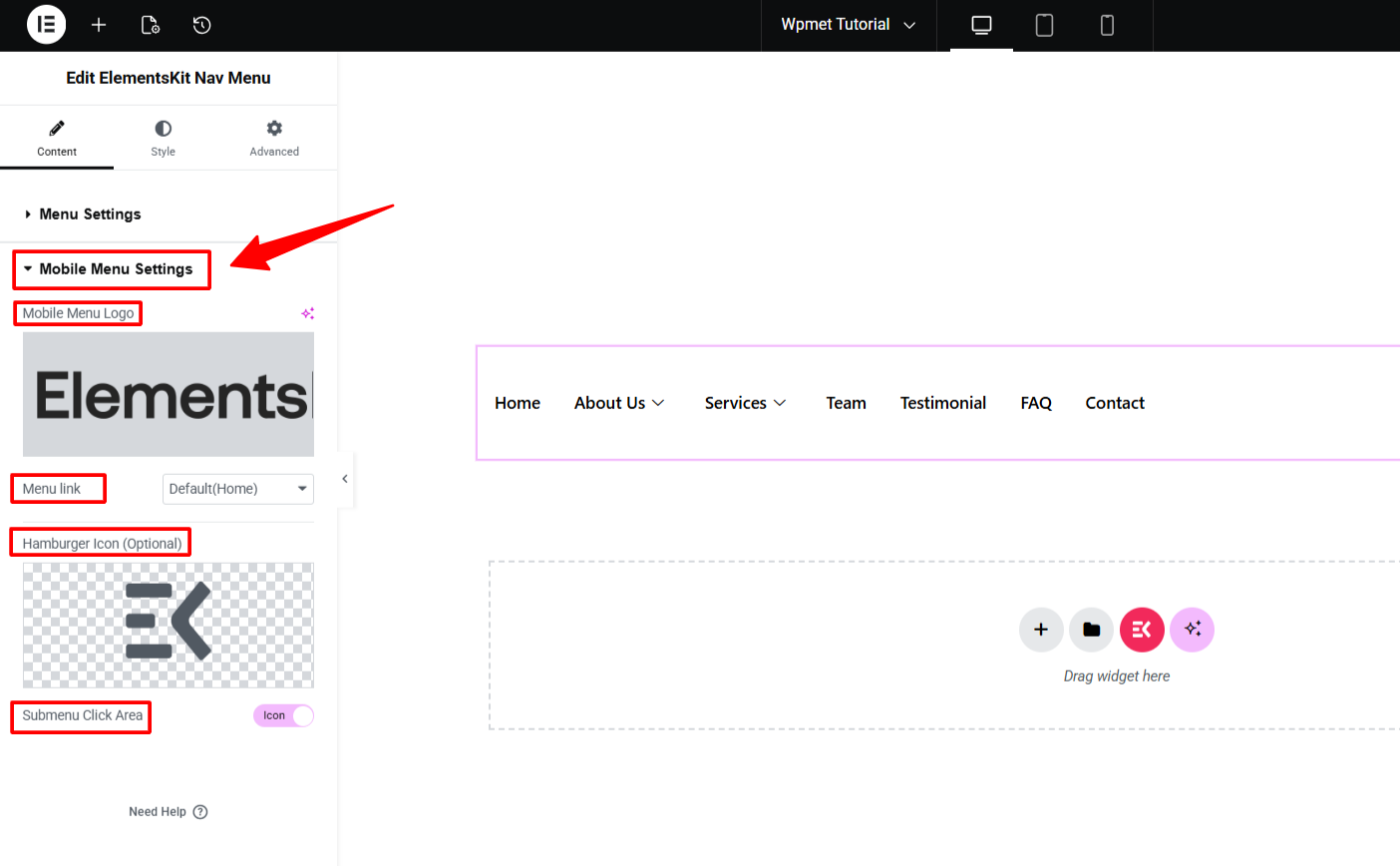
Task: Add a new section with the plus button
Action: 1041,630
